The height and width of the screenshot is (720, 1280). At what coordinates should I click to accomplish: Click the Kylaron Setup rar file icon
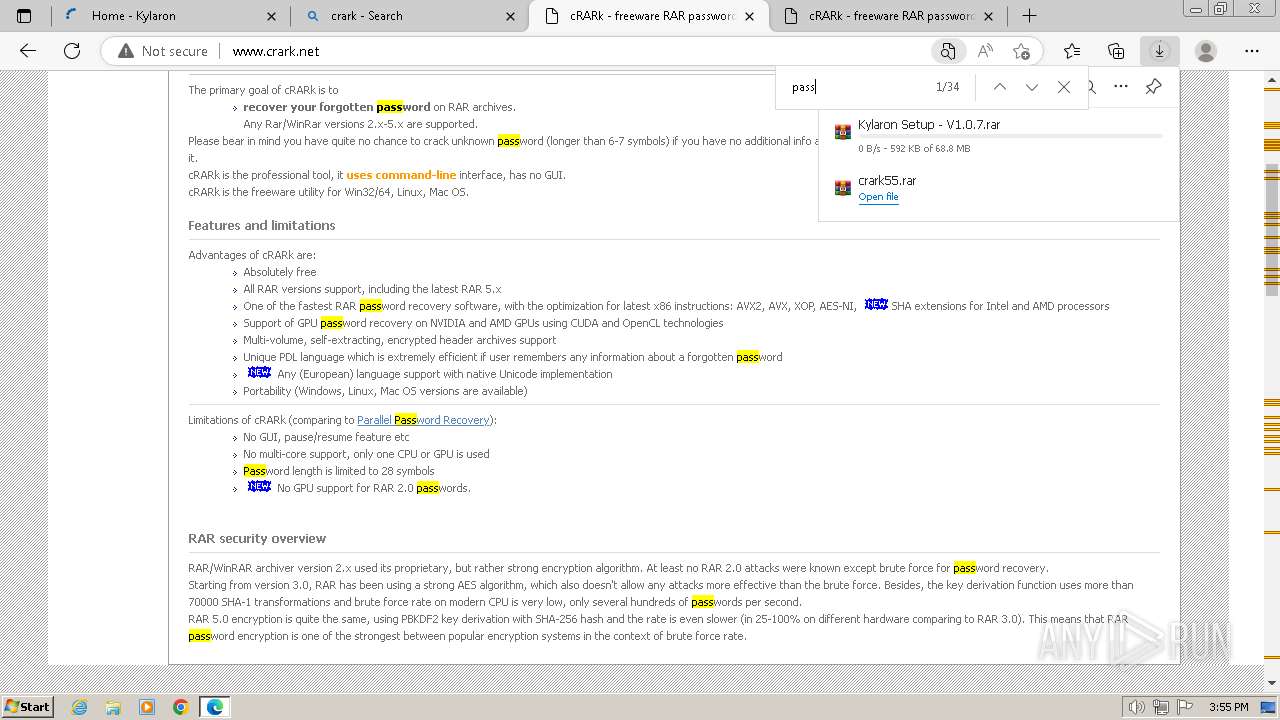(x=842, y=131)
